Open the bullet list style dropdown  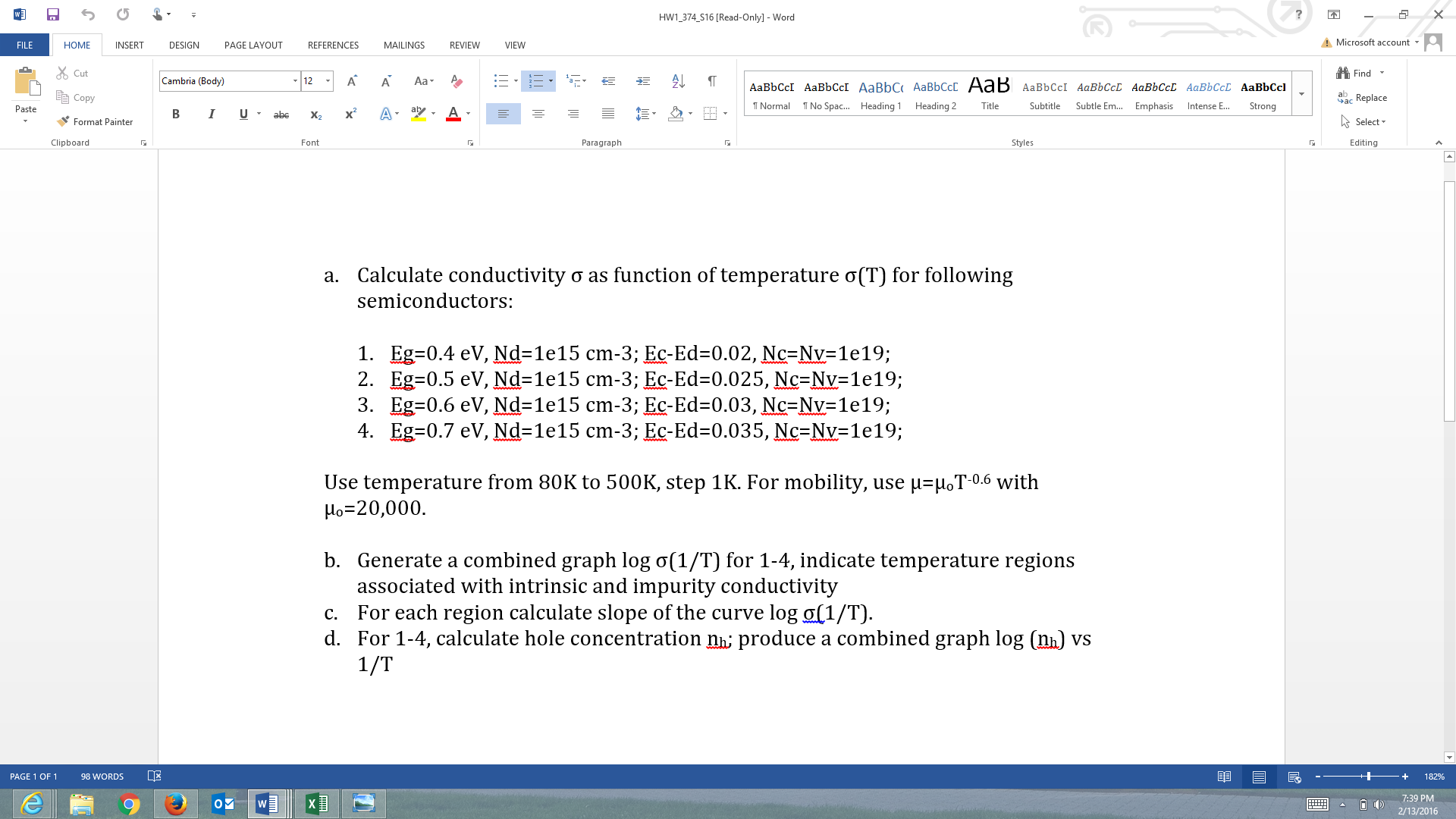click(x=516, y=80)
